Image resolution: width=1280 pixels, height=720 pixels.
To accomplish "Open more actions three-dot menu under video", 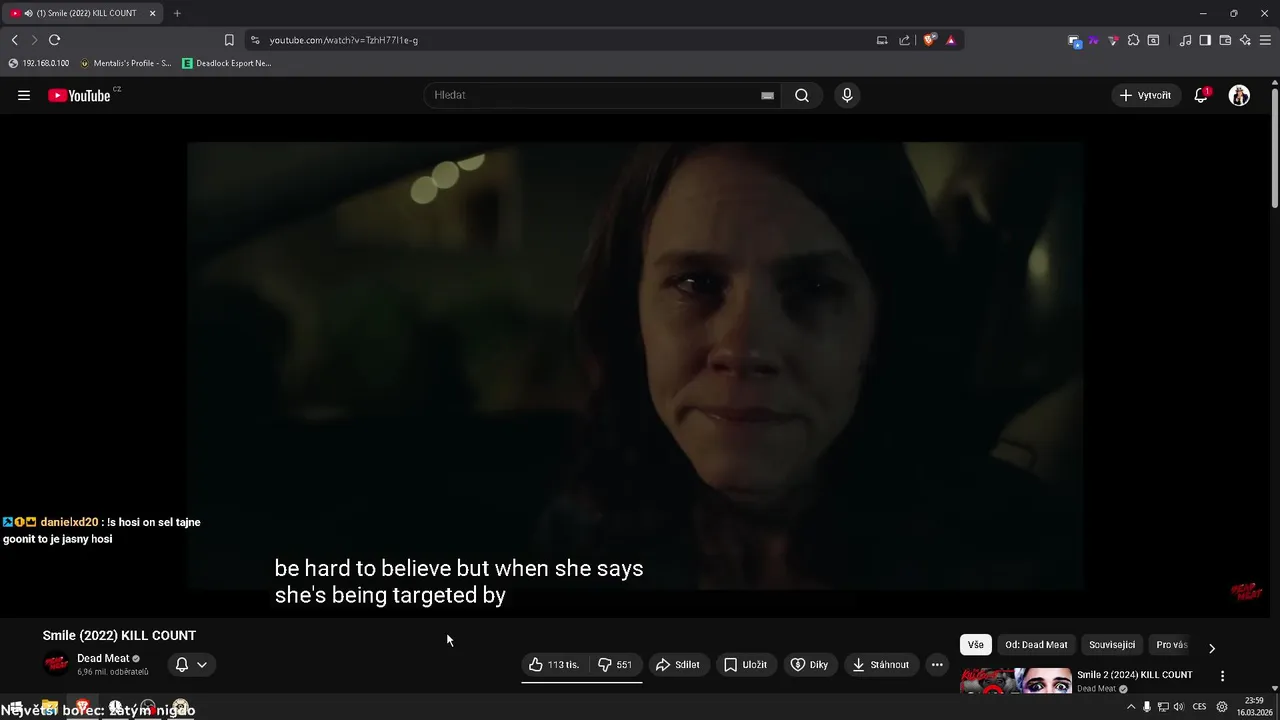I will tap(937, 664).
